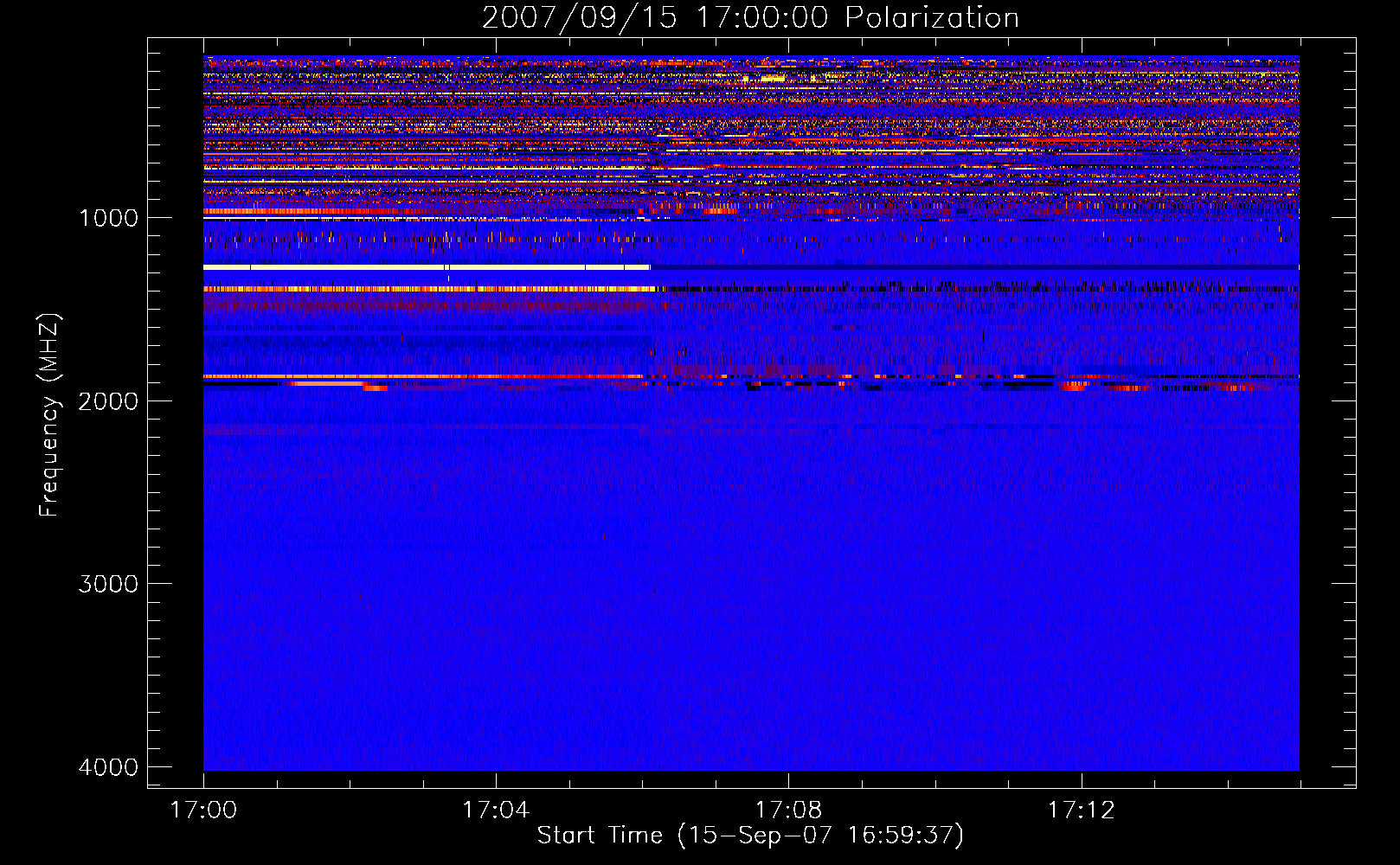Click the "17:12" time tick label
Image resolution: width=1400 pixels, height=865 pixels.
1081,810
